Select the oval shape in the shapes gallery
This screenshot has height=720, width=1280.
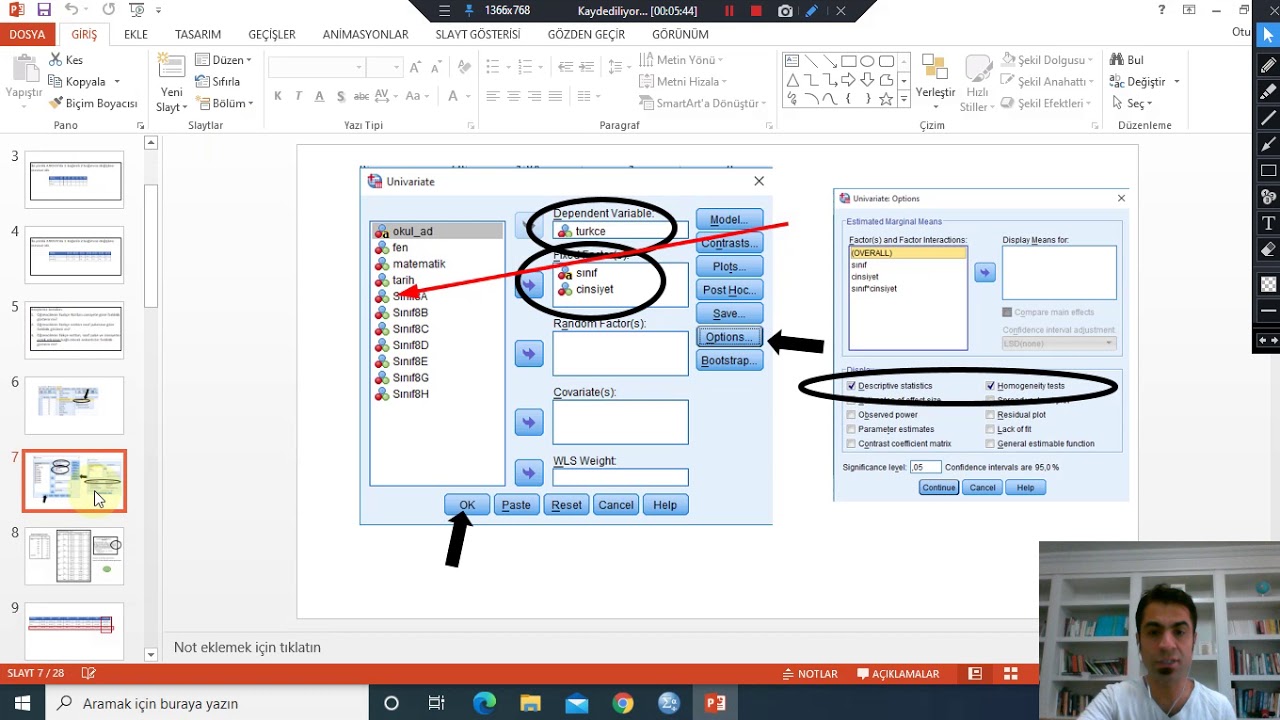(867, 61)
